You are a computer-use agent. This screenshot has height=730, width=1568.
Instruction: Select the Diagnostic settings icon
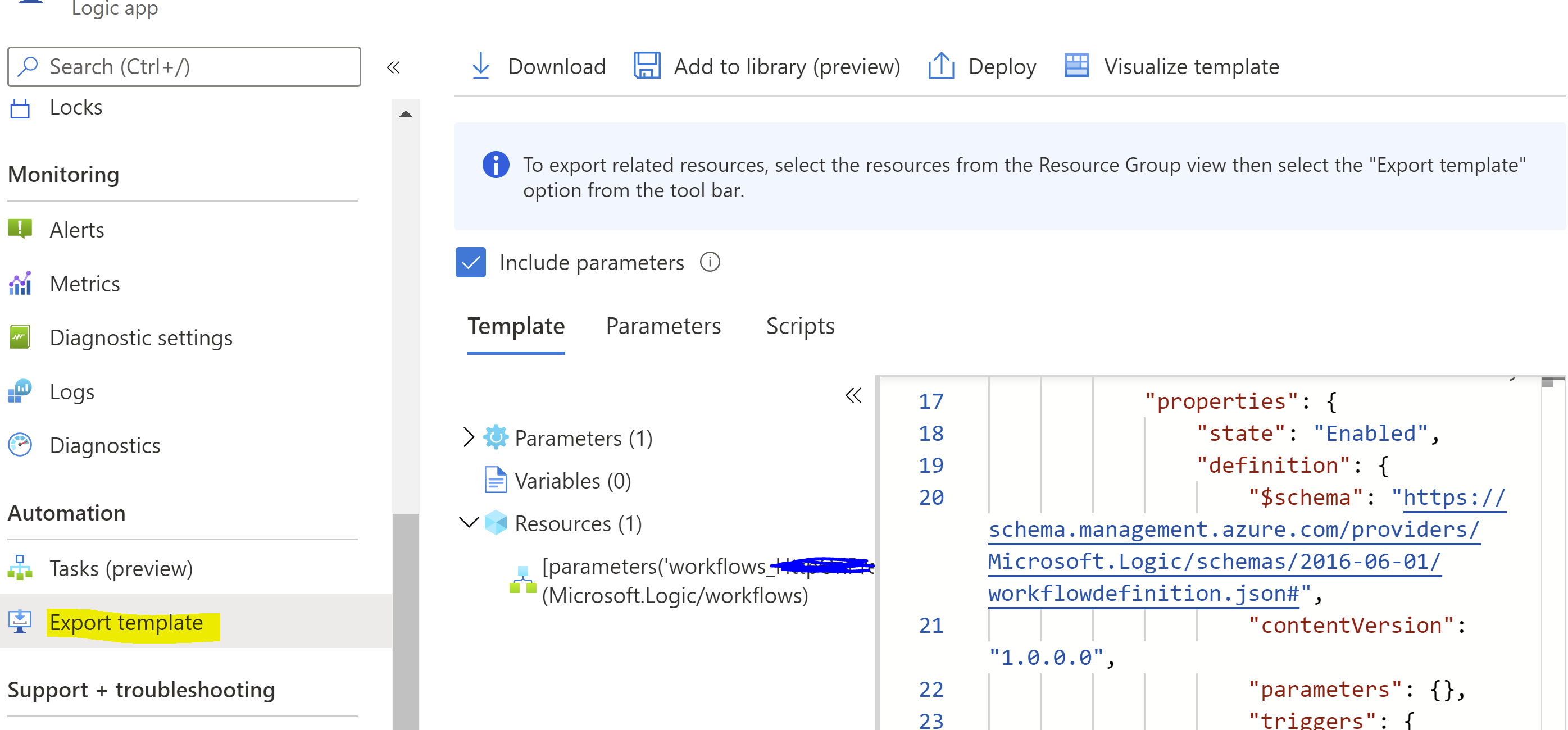(20, 337)
